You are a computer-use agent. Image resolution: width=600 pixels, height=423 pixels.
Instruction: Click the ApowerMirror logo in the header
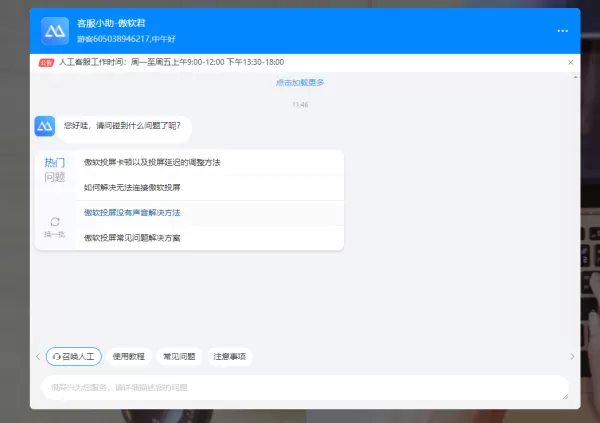(55, 31)
